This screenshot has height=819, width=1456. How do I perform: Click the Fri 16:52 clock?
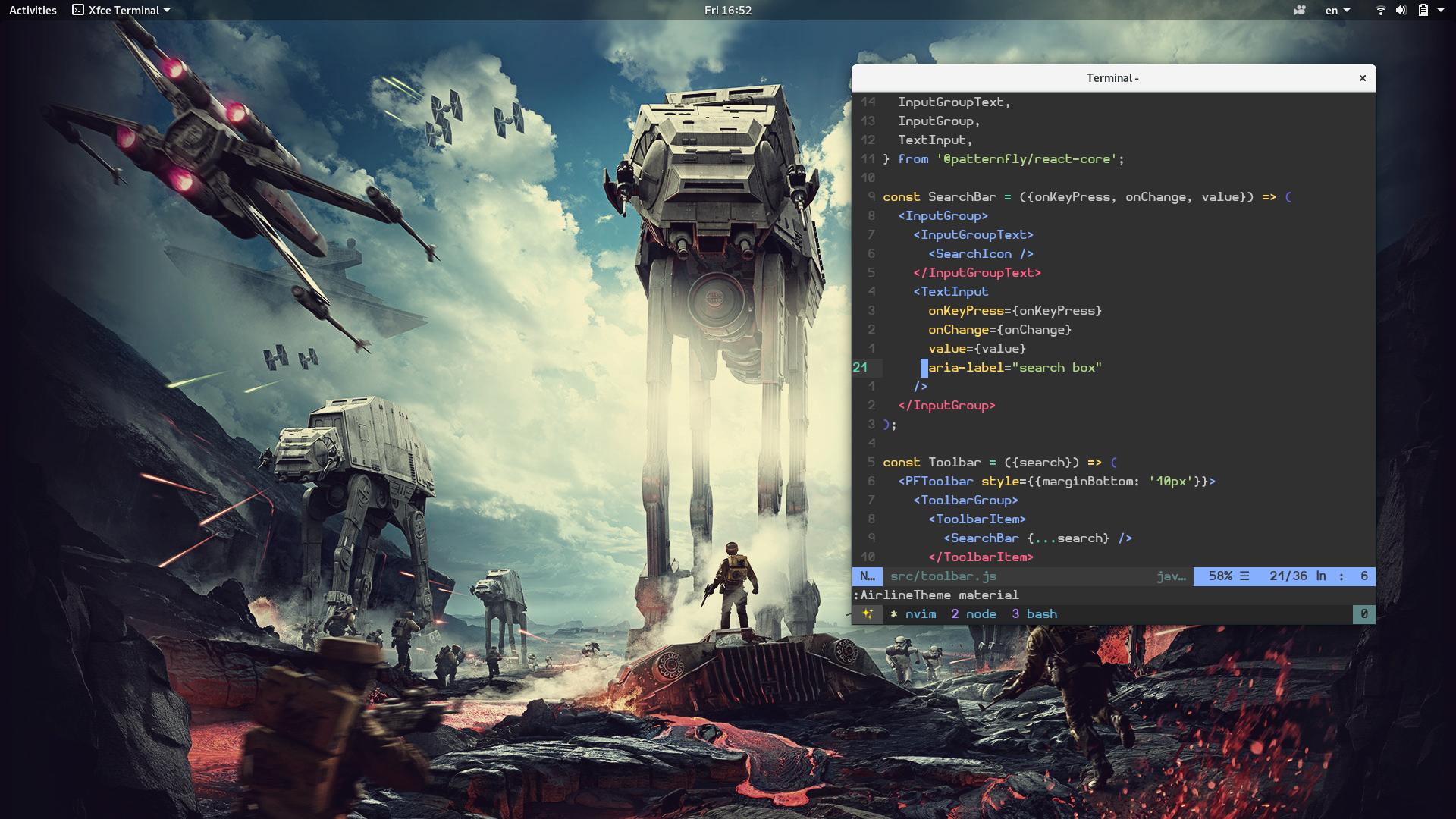coord(727,10)
